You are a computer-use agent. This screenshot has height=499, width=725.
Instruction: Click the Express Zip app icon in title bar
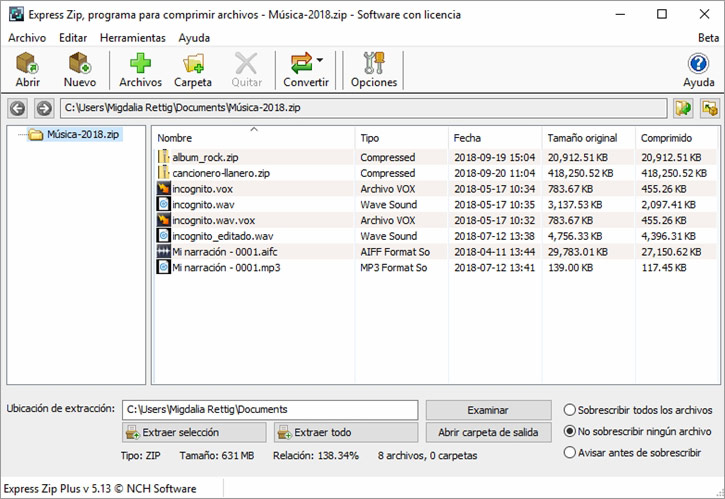point(16,14)
